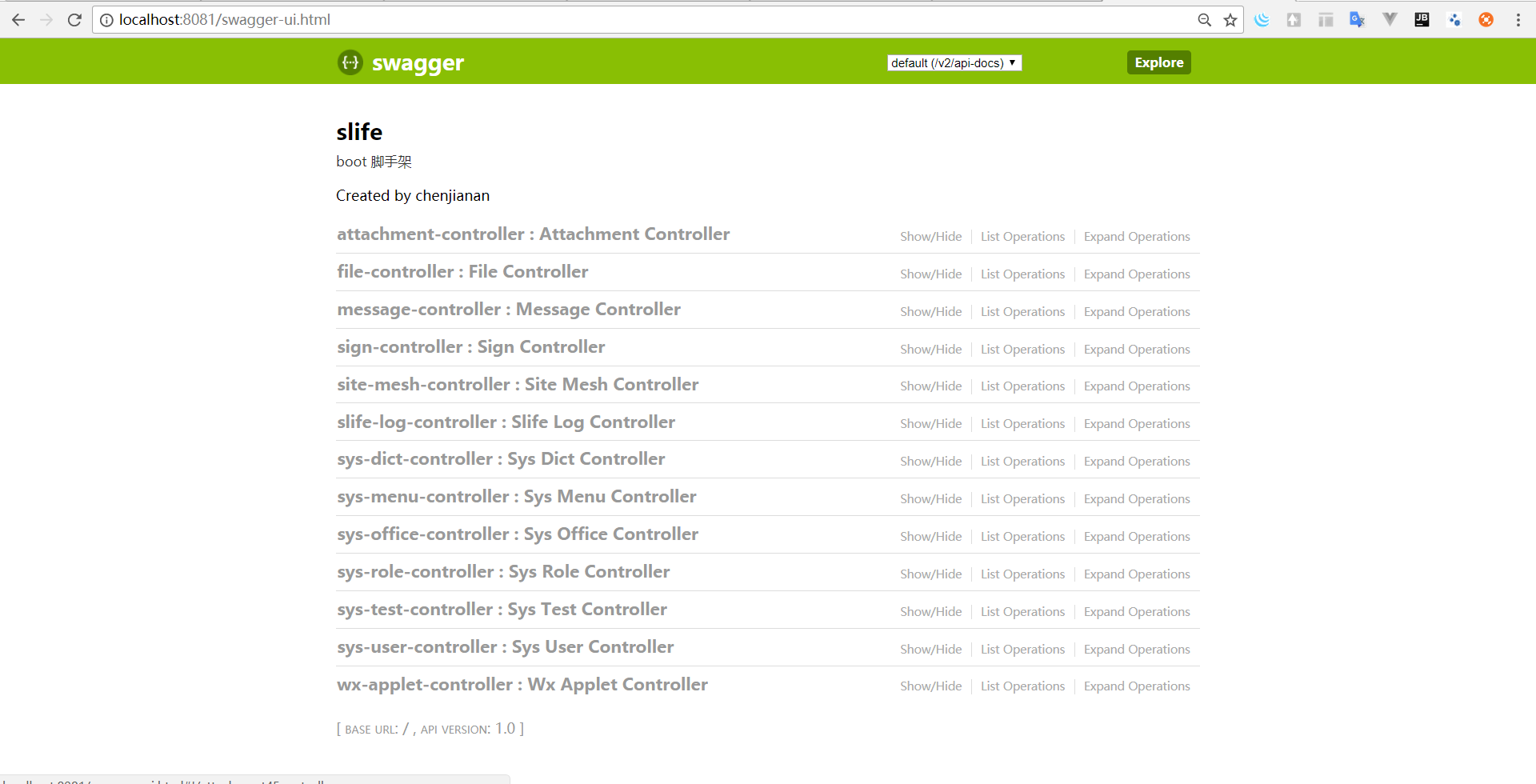List Operations for sys-test-controller
This screenshot has height=784, width=1536.
(x=1022, y=612)
